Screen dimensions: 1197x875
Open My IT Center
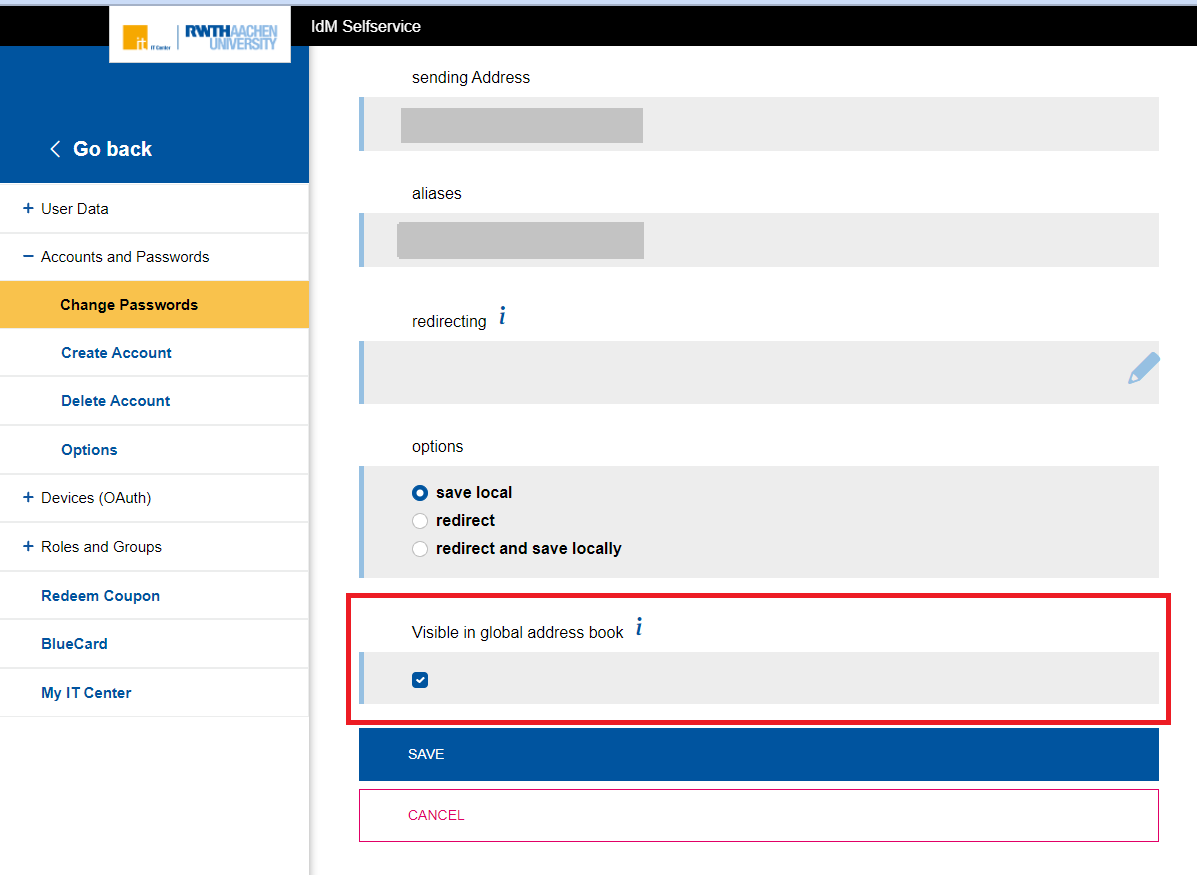click(86, 692)
